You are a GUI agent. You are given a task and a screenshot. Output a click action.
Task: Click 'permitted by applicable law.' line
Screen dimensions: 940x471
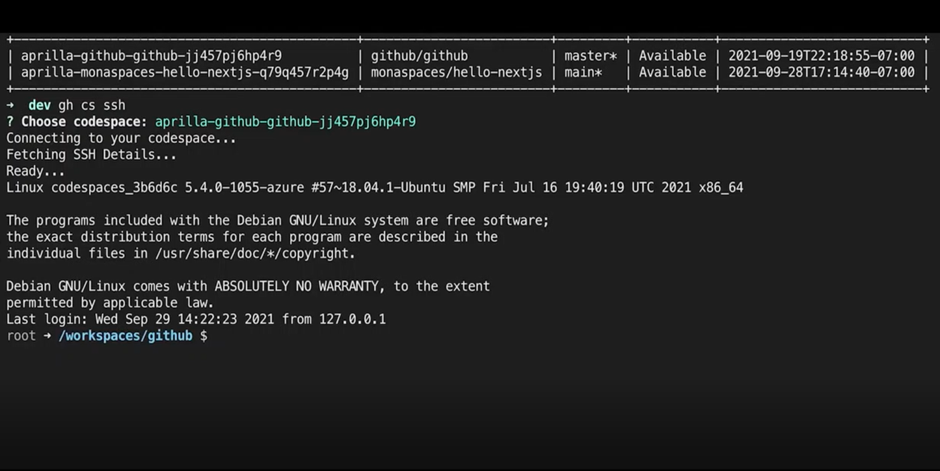click(110, 303)
